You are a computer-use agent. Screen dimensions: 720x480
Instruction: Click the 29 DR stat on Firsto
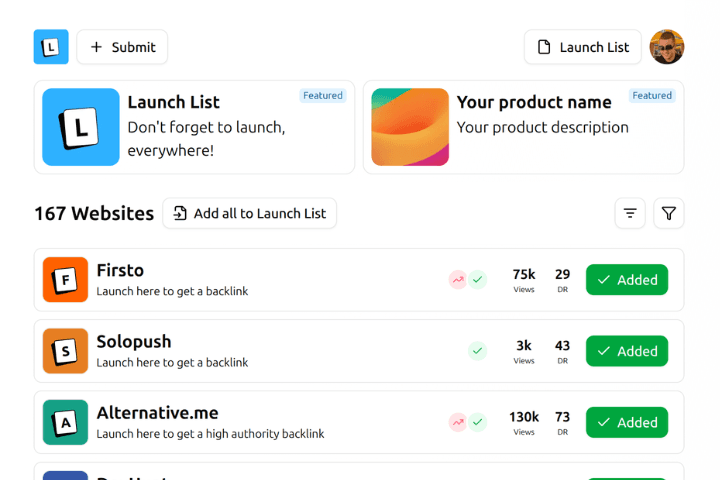(562, 280)
